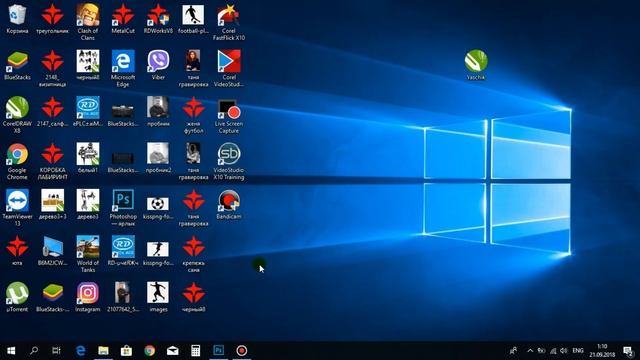The width and height of the screenshot is (640, 360).
Task: Launch TeamViewer 13 shortcut
Action: pos(17,208)
